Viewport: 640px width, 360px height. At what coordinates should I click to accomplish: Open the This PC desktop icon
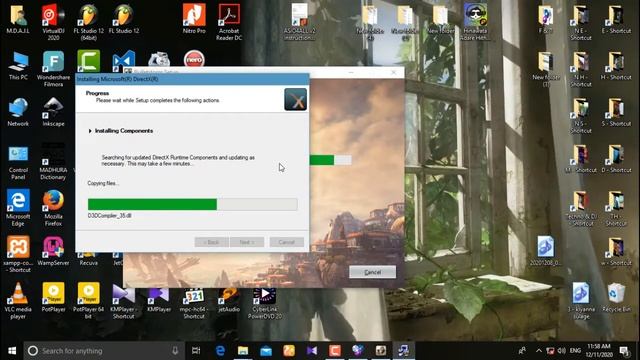pos(18,66)
